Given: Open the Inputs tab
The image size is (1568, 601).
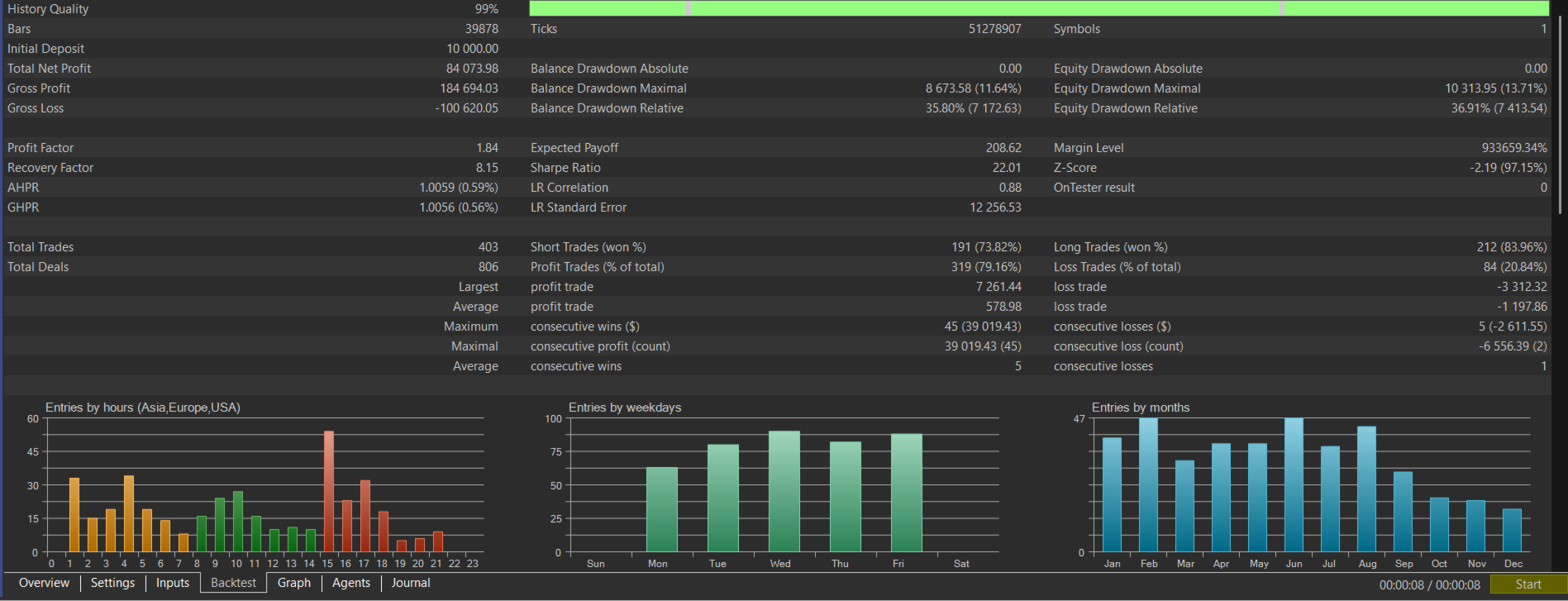Looking at the screenshot, I should [173, 583].
